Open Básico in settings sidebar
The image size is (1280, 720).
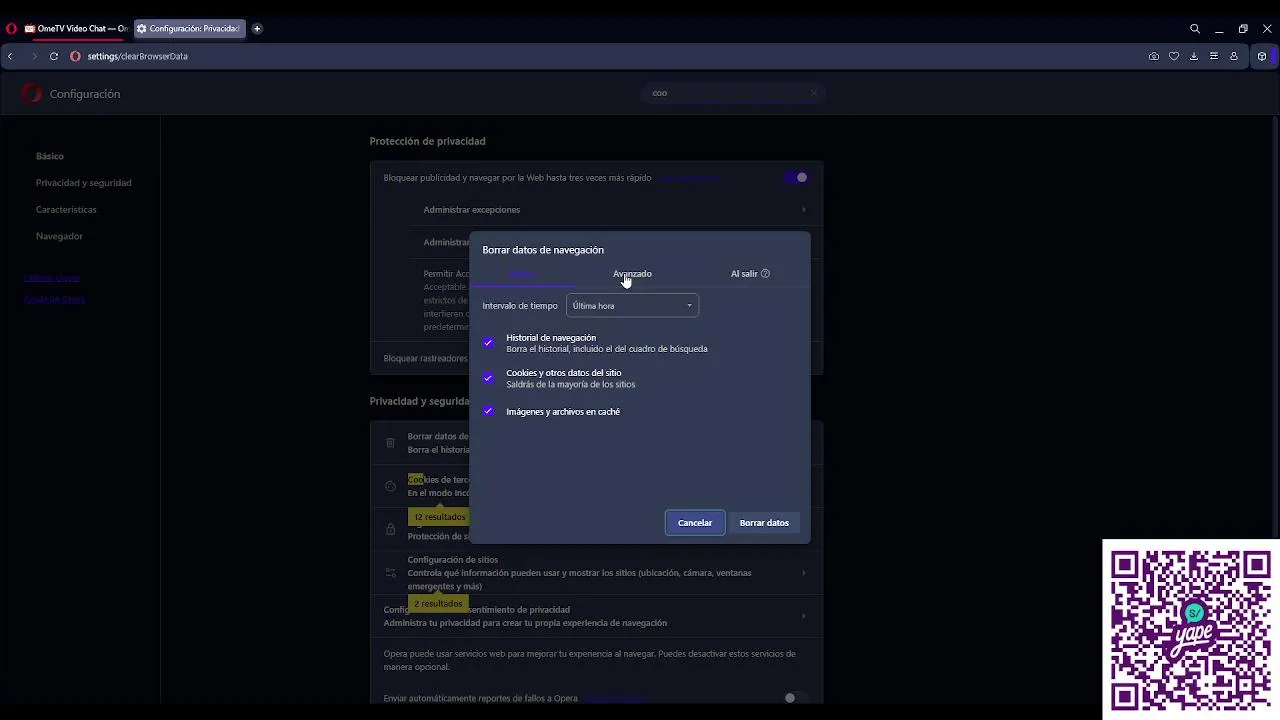pyautogui.click(x=50, y=156)
